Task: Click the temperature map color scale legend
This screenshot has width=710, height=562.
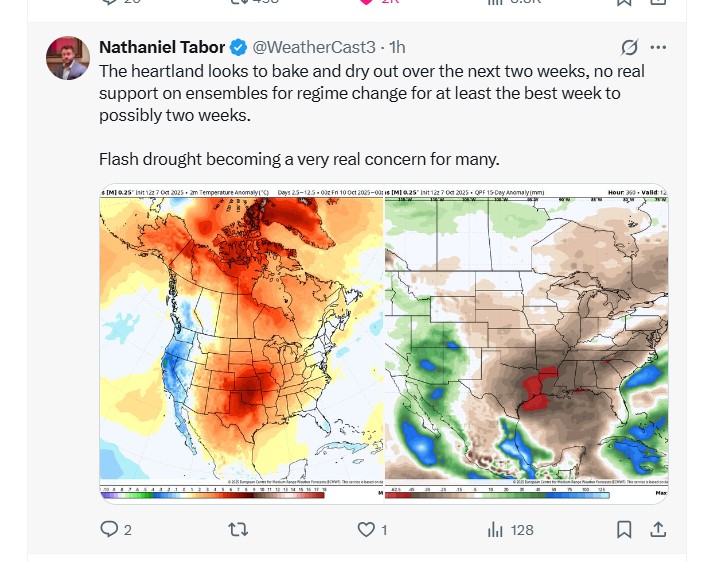Action: tap(214, 493)
